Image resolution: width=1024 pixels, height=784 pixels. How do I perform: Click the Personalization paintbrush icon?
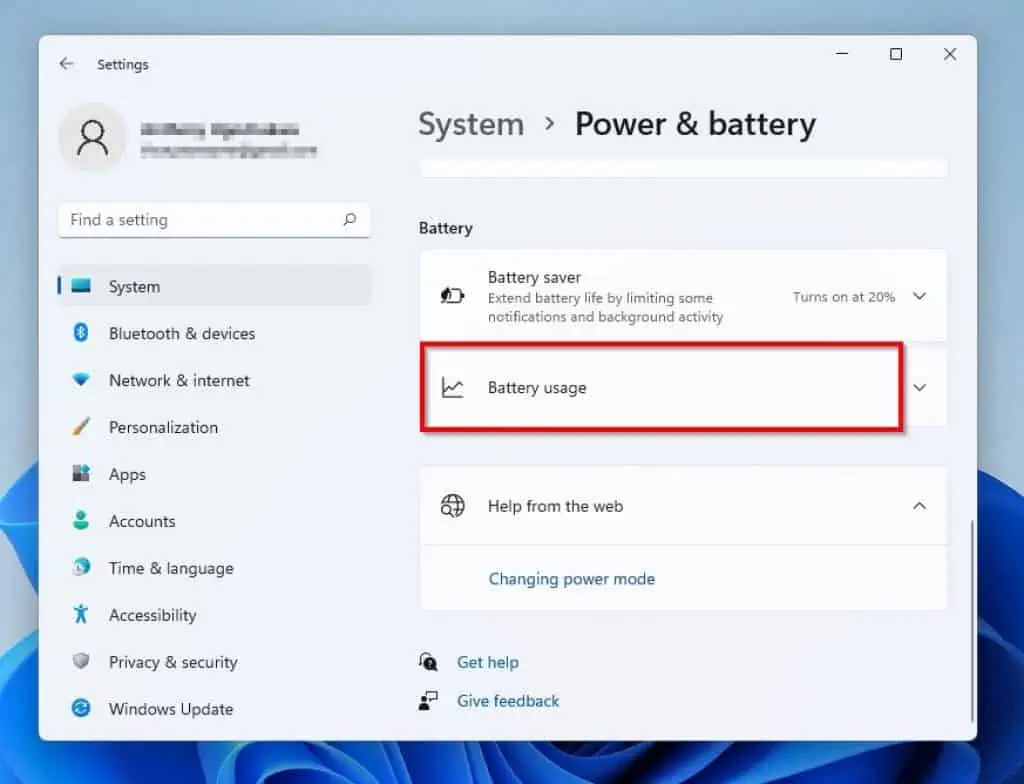[81, 427]
